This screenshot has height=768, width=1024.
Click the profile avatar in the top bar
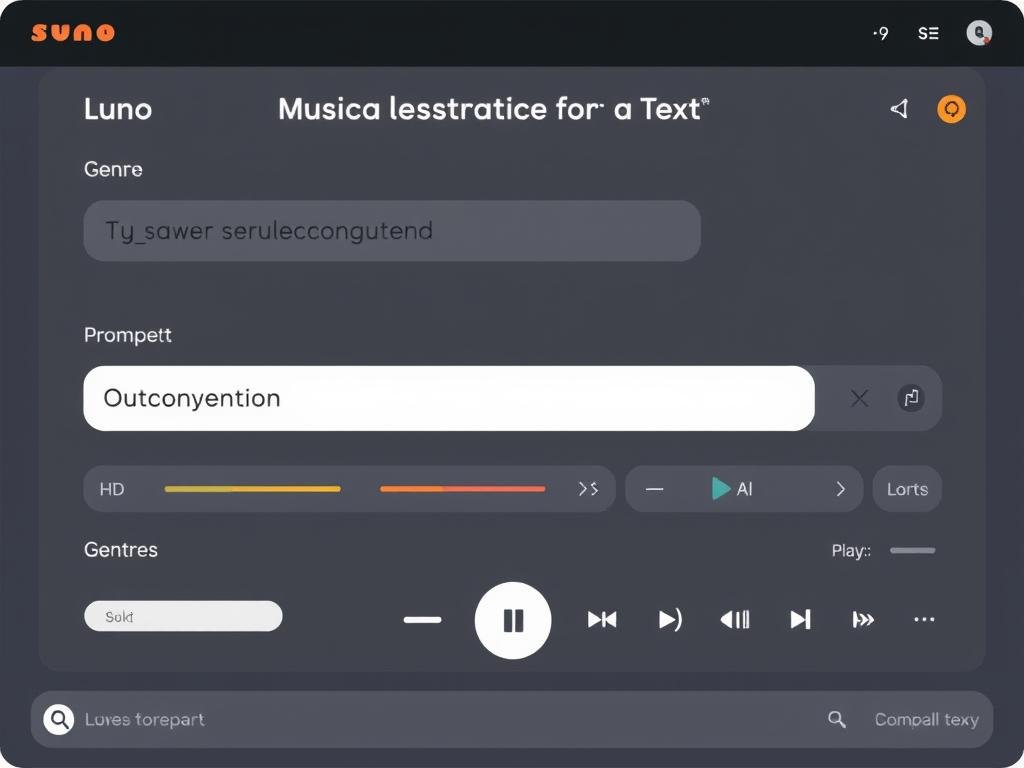click(x=978, y=33)
